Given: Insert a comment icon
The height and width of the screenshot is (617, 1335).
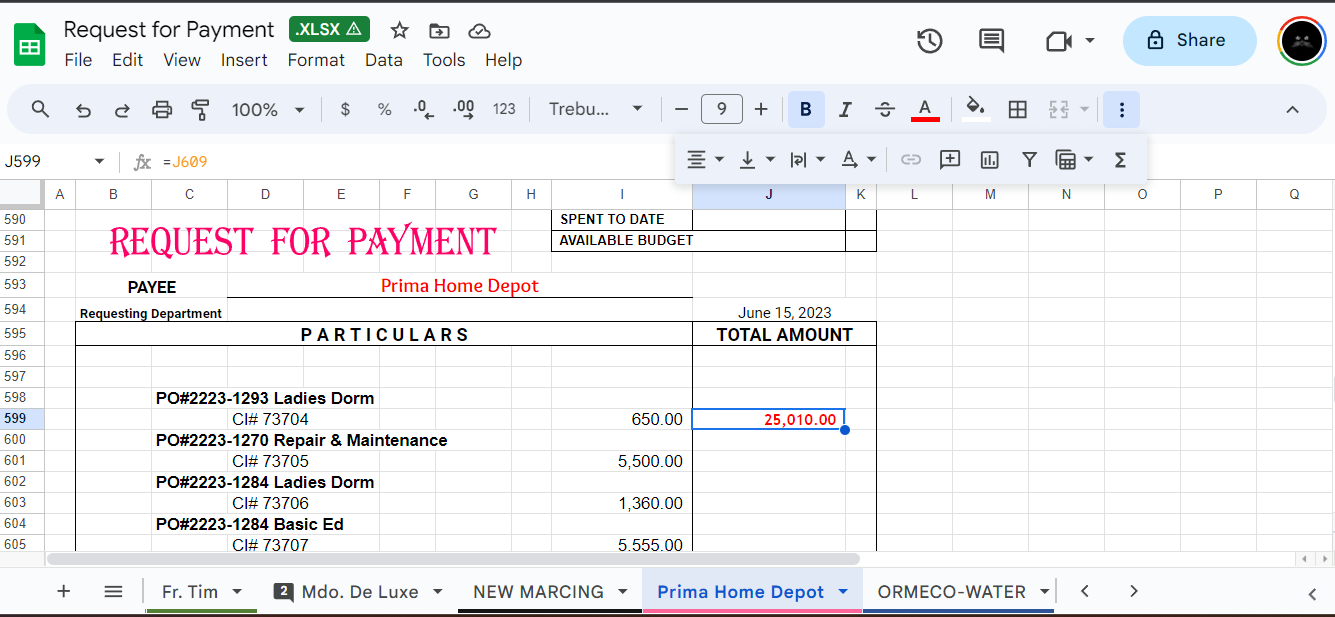Looking at the screenshot, I should [950, 160].
